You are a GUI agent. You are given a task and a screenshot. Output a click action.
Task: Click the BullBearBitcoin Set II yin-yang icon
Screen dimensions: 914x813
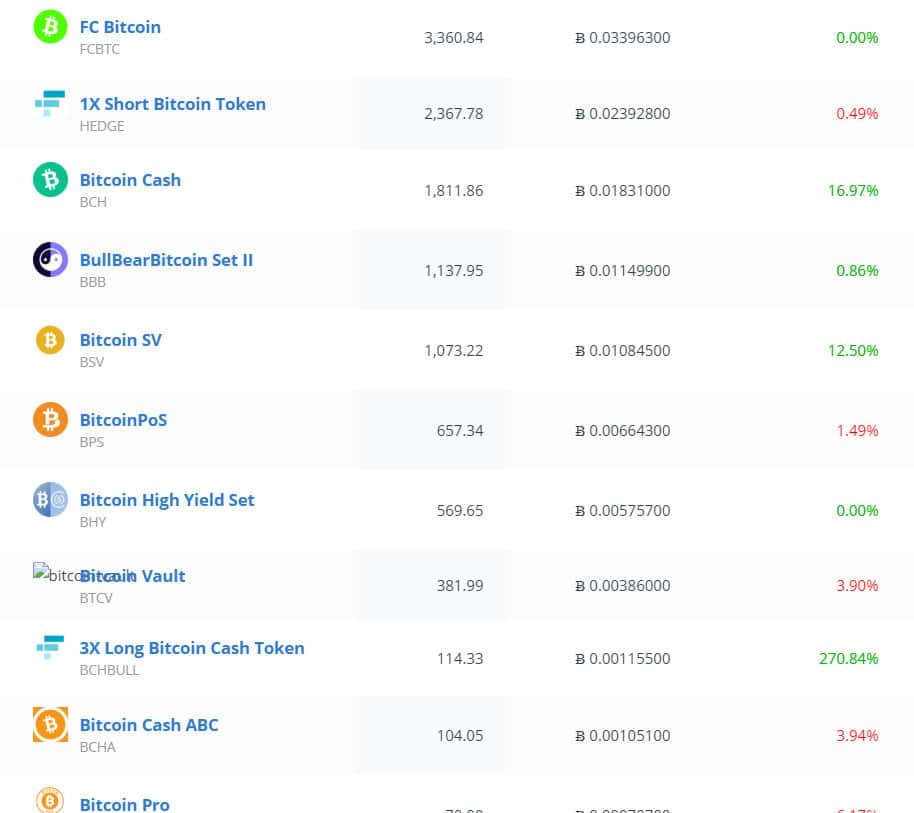point(50,259)
